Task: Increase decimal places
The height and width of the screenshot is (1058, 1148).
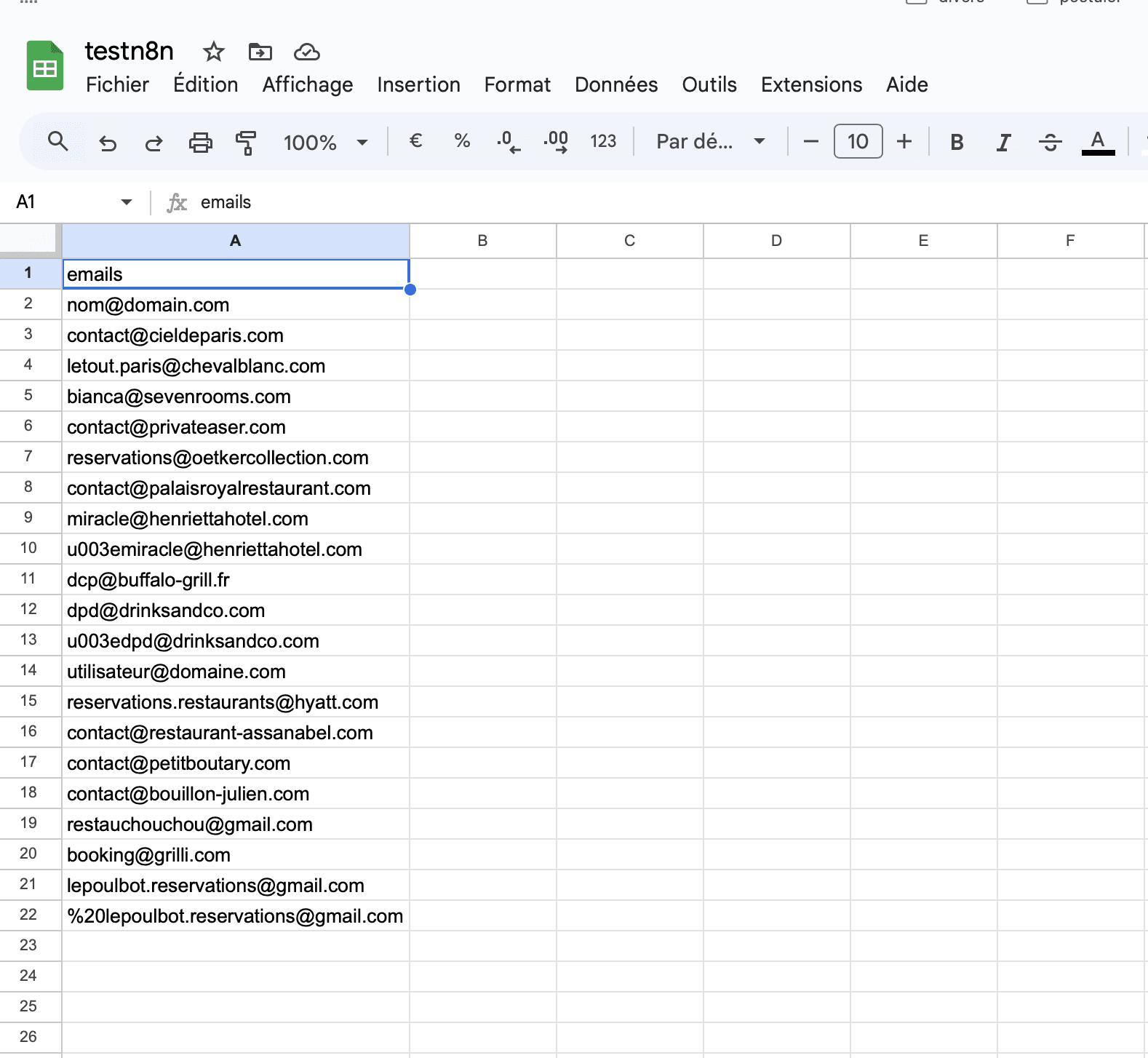Action: click(556, 141)
